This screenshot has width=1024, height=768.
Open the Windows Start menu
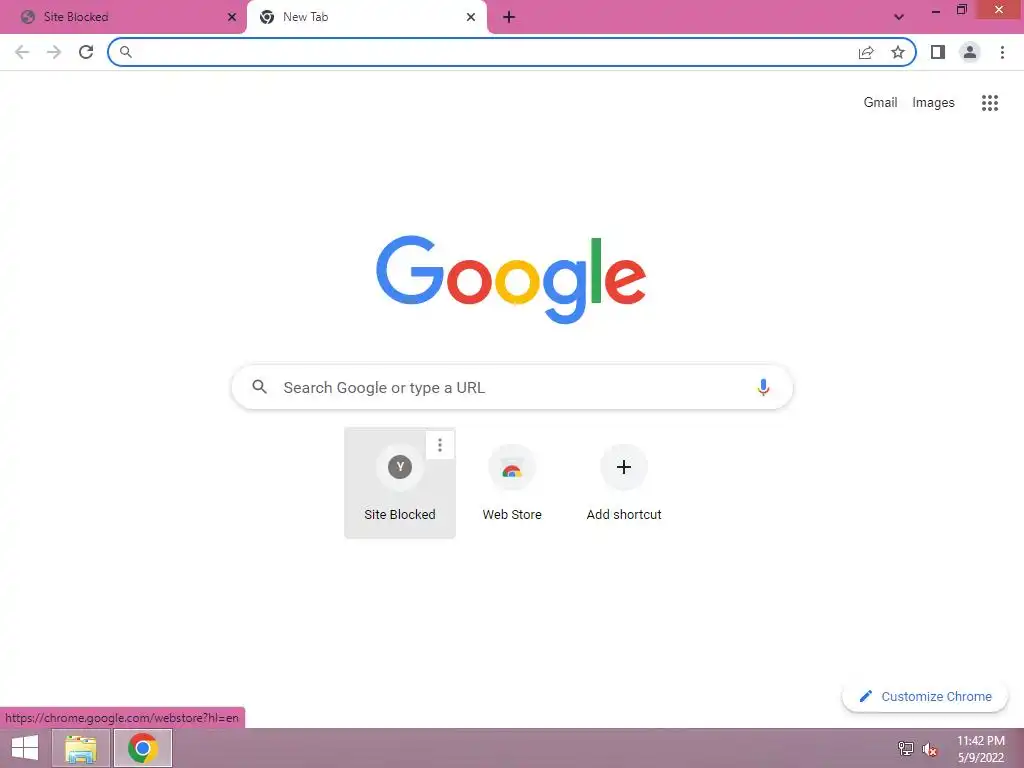pyautogui.click(x=25, y=748)
